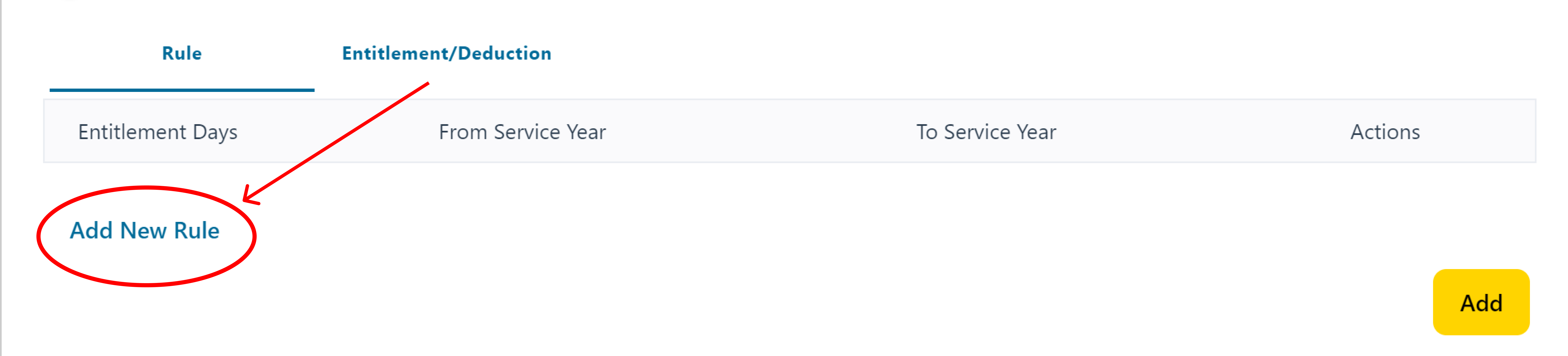The image size is (1568, 356).
Task: Click the red circle around Add New Rule
Action: (x=146, y=236)
